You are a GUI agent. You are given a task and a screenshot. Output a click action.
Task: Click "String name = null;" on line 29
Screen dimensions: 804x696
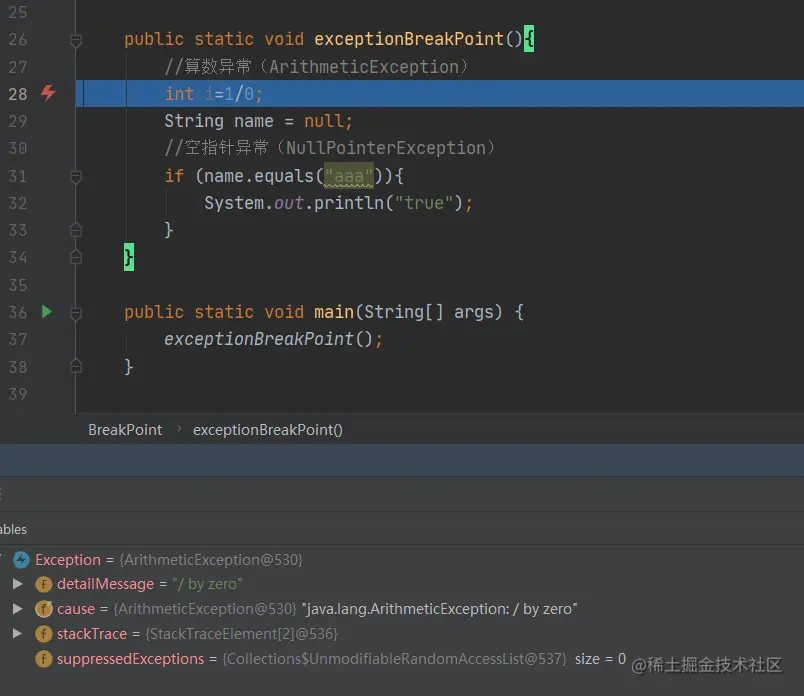[x=258, y=121]
